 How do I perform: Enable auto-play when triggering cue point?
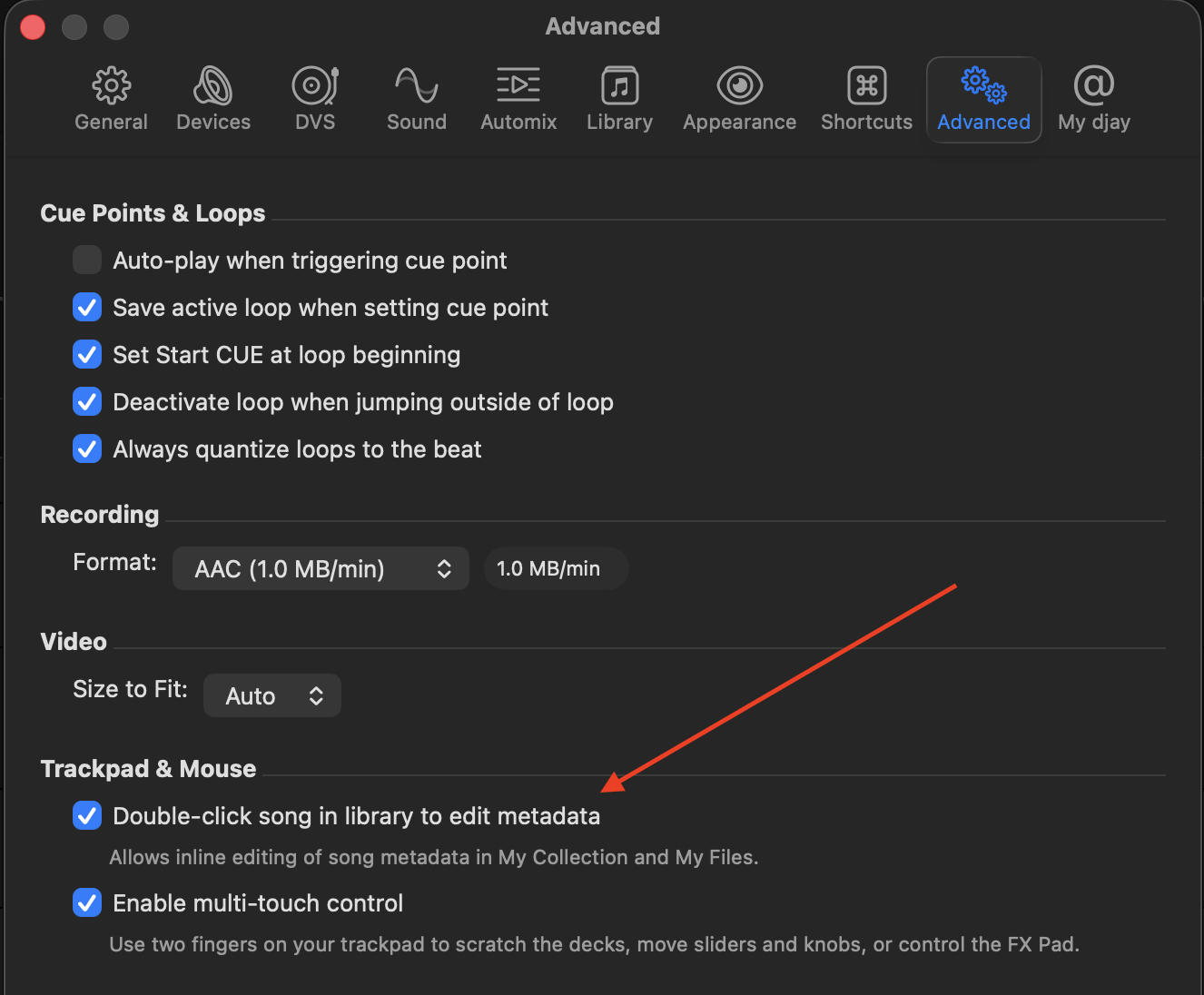tap(87, 261)
